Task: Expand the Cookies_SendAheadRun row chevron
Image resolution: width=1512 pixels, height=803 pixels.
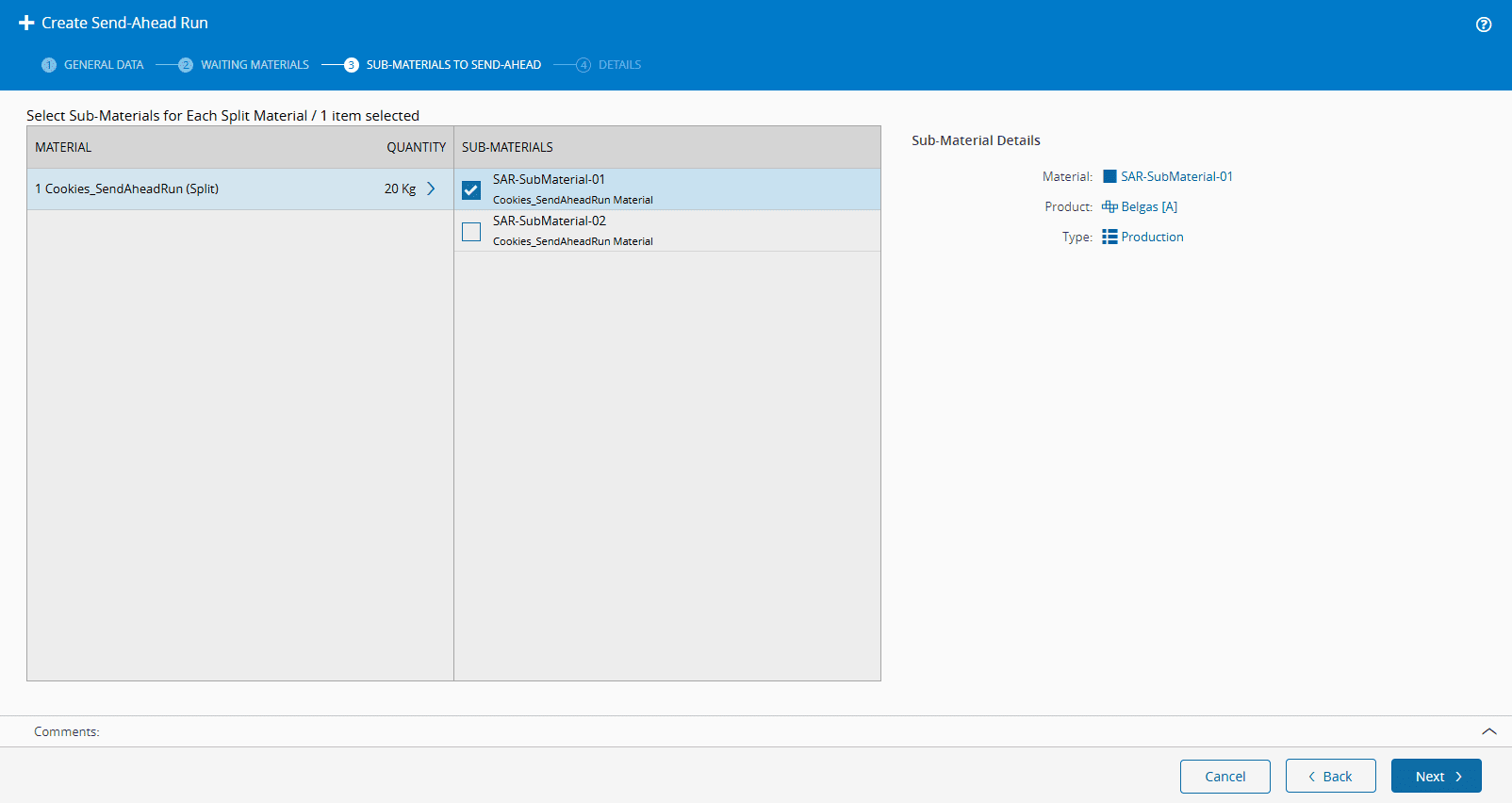Action: click(x=431, y=188)
